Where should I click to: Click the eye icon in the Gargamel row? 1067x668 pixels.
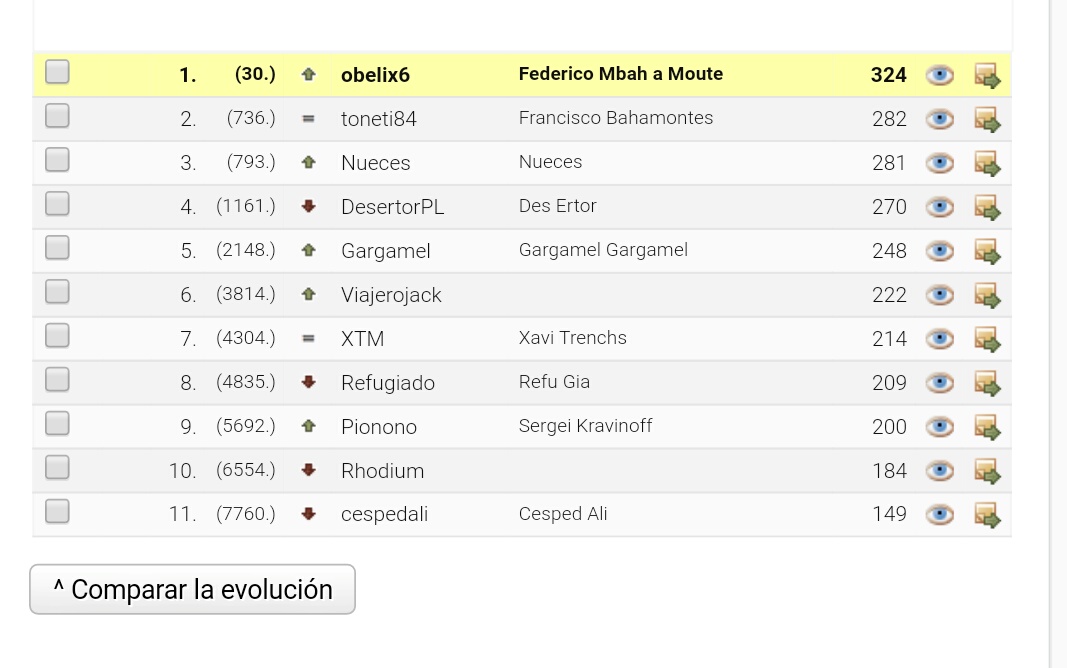pos(940,251)
